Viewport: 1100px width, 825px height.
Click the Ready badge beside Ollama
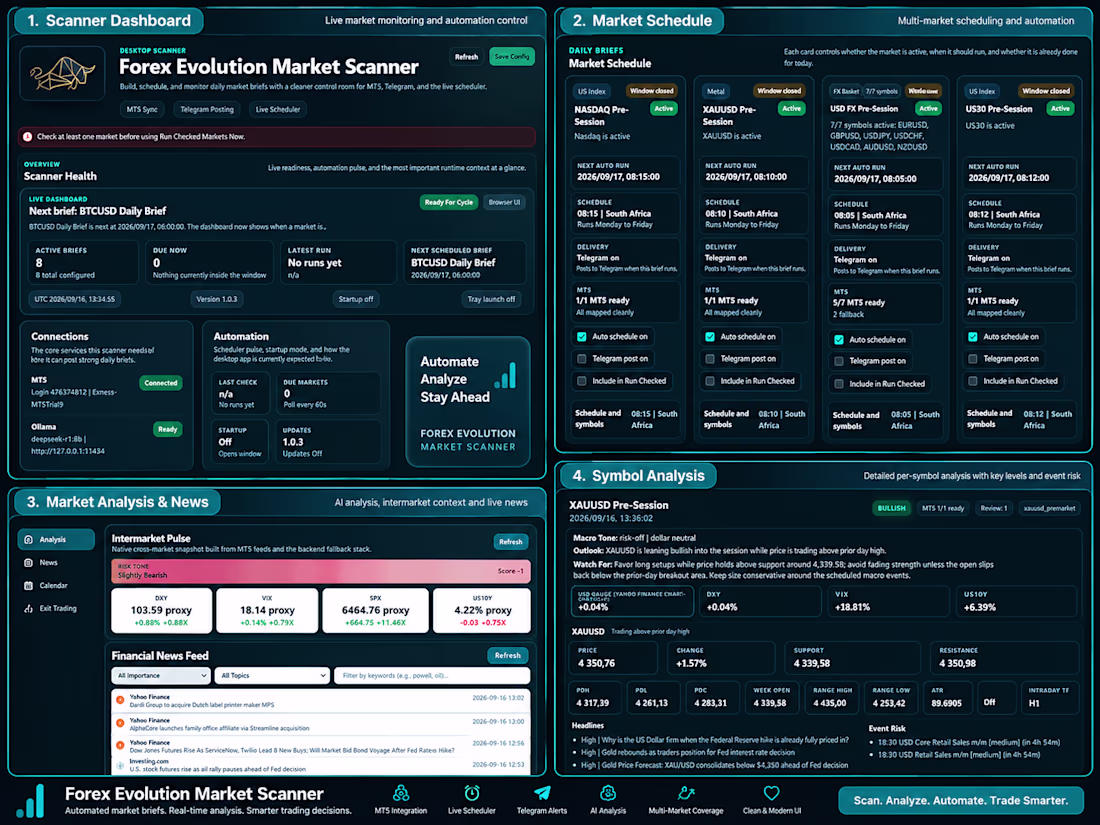tap(168, 429)
